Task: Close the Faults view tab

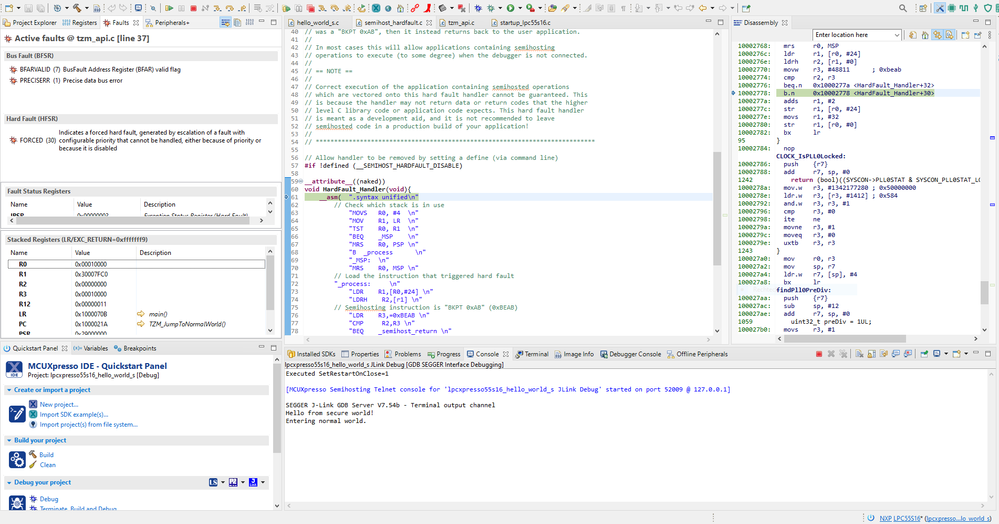Action: coord(135,22)
